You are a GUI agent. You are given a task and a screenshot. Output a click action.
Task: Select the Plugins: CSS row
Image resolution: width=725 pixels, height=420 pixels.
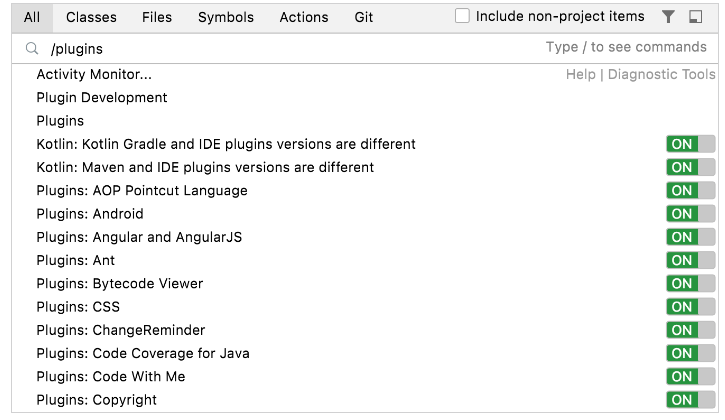click(365, 307)
